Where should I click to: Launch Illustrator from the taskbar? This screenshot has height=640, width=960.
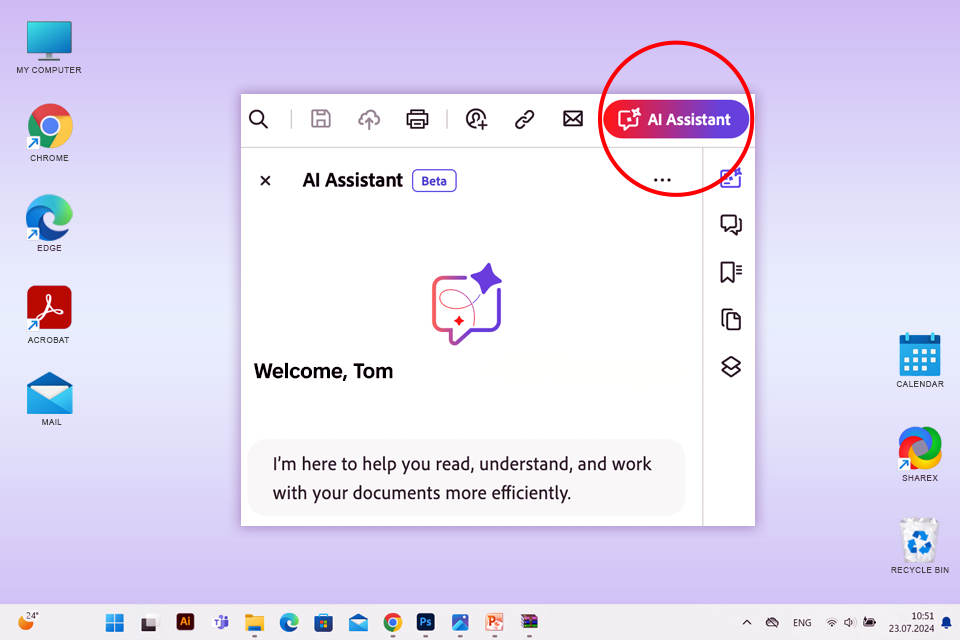point(185,622)
